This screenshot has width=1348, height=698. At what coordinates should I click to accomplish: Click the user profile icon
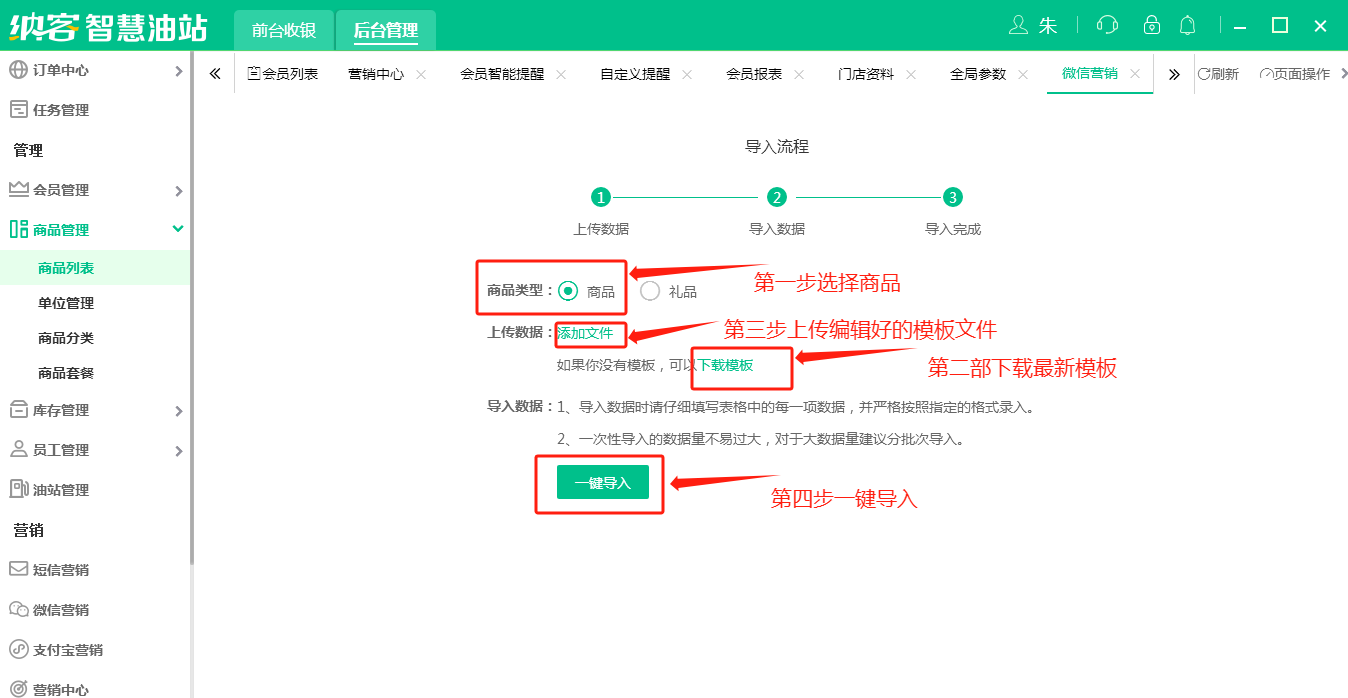[x=1019, y=25]
